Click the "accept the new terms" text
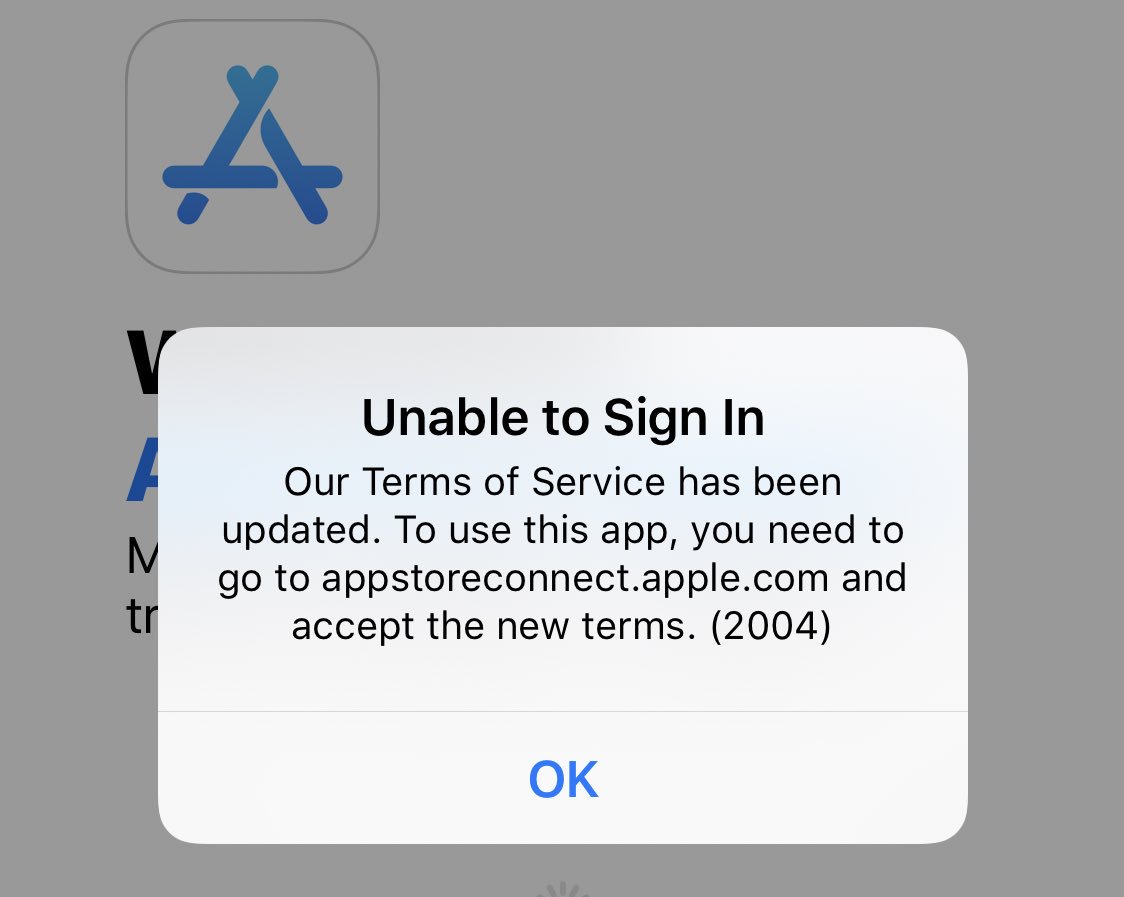The image size is (1124, 897). (494, 626)
